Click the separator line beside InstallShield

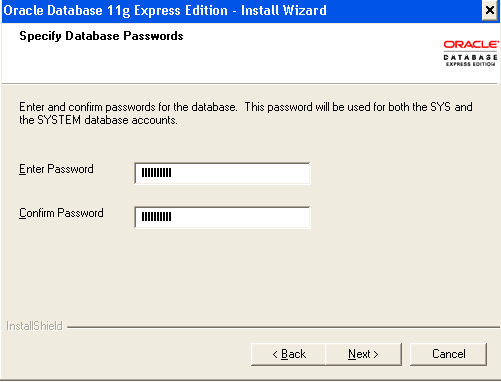tap(283, 328)
